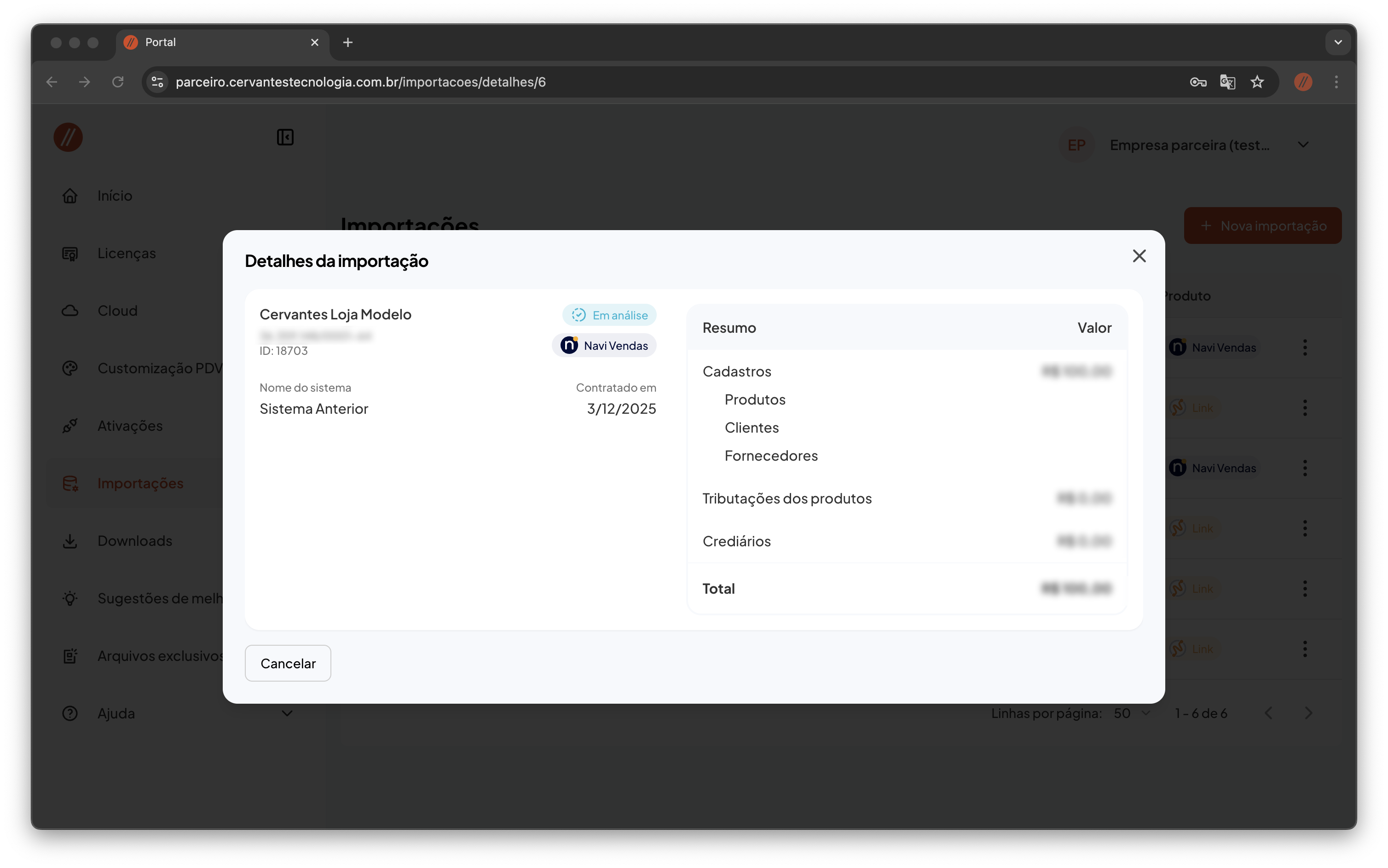Open the Empresa parceira account dropdown
1388x868 pixels.
click(1303, 145)
